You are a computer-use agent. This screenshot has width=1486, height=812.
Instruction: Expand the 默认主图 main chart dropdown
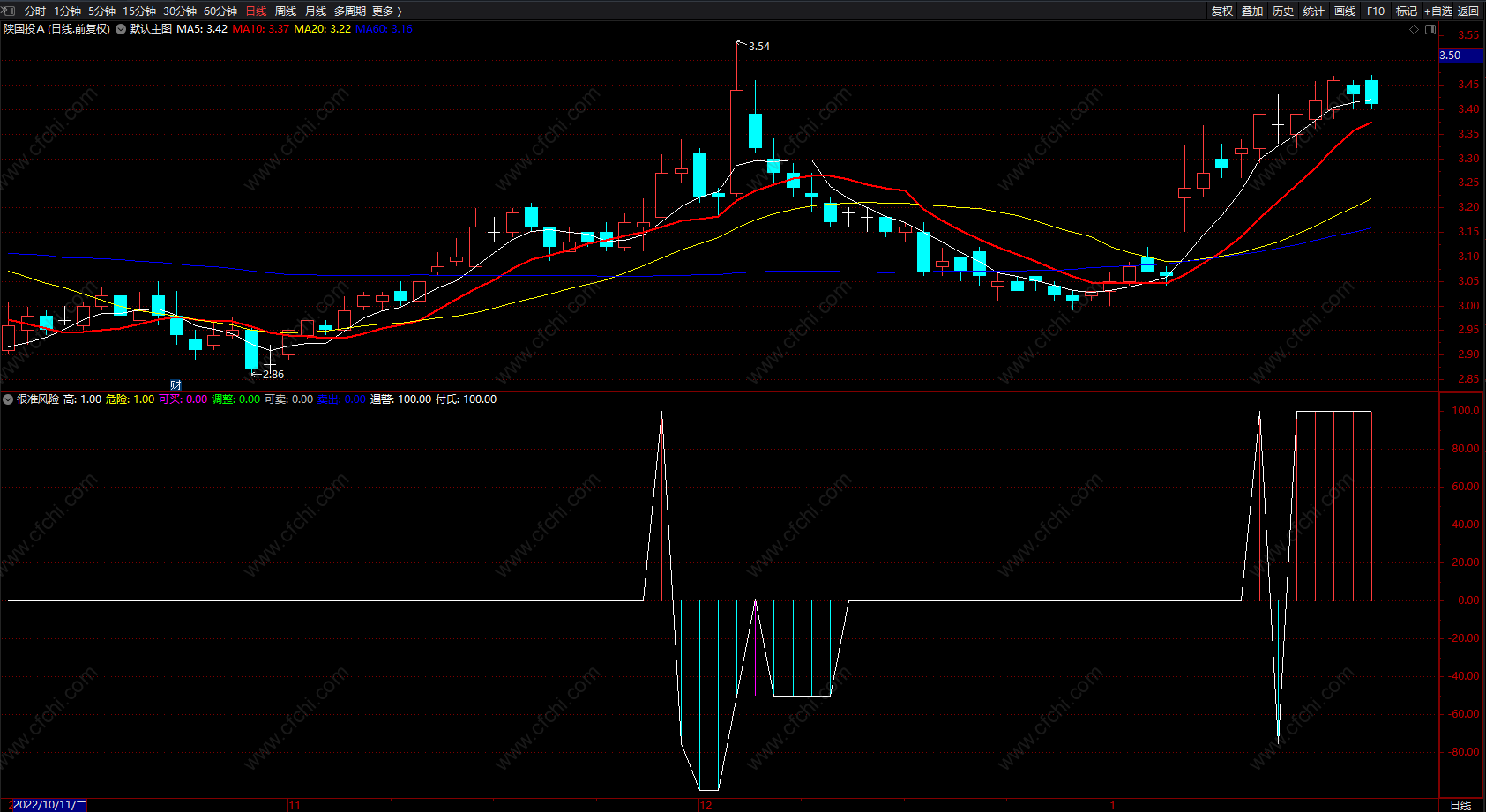(121, 29)
